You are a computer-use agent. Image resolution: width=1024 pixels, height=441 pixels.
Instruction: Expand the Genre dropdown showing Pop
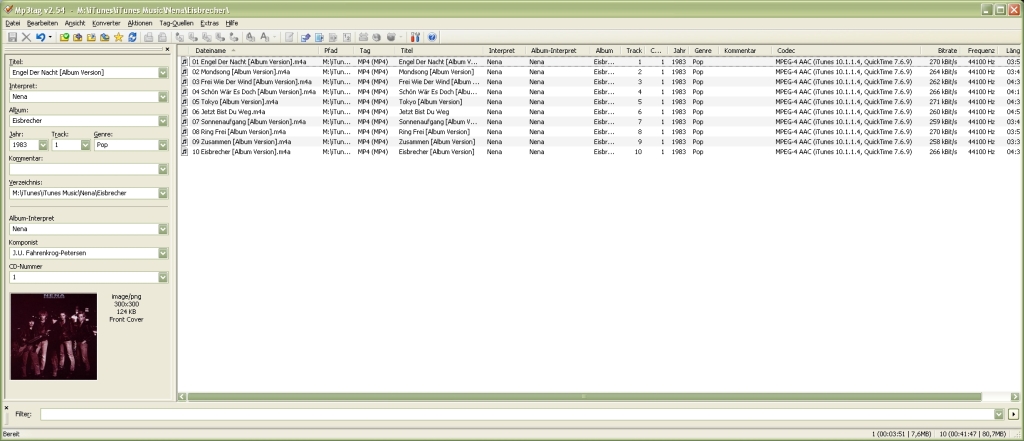coord(162,145)
